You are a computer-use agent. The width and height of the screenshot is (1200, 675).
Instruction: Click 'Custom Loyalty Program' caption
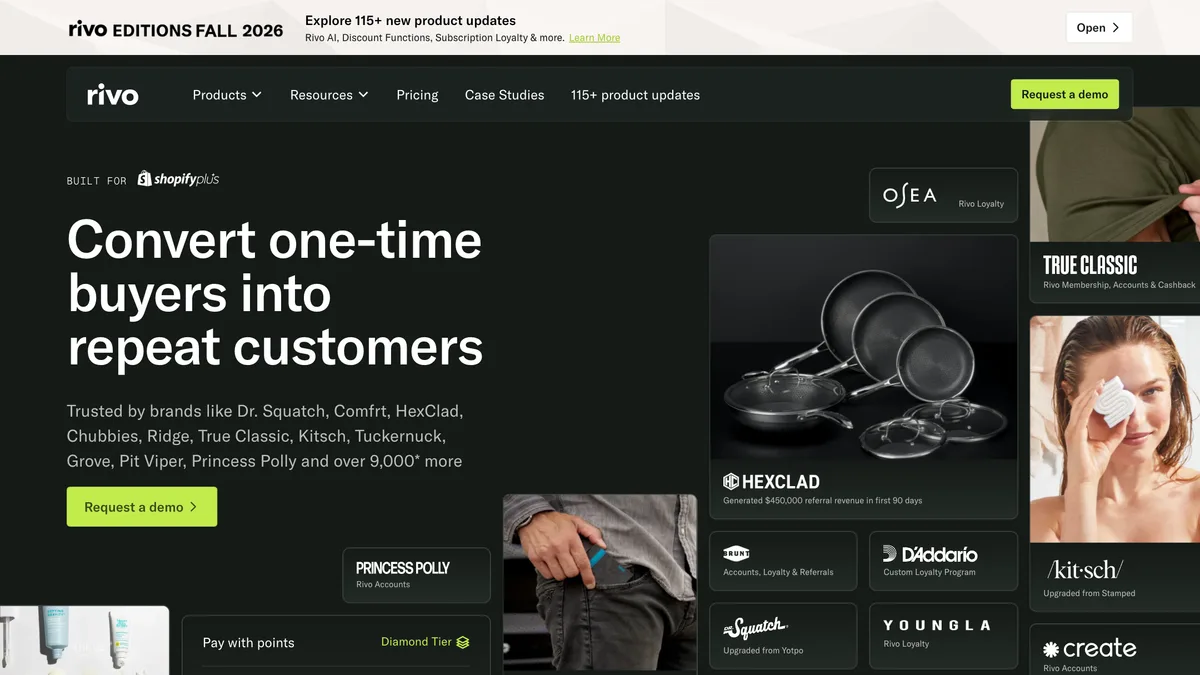click(929, 572)
